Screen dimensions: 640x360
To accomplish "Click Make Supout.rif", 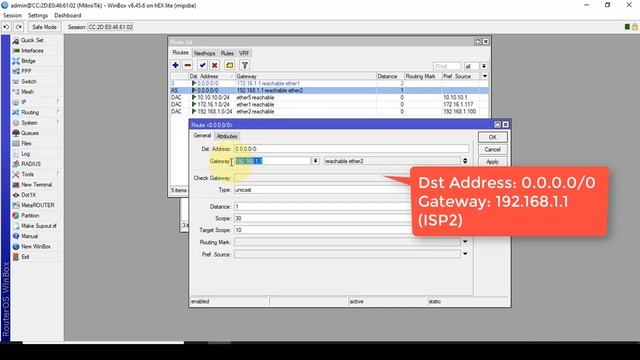I will pyautogui.click(x=39, y=226).
